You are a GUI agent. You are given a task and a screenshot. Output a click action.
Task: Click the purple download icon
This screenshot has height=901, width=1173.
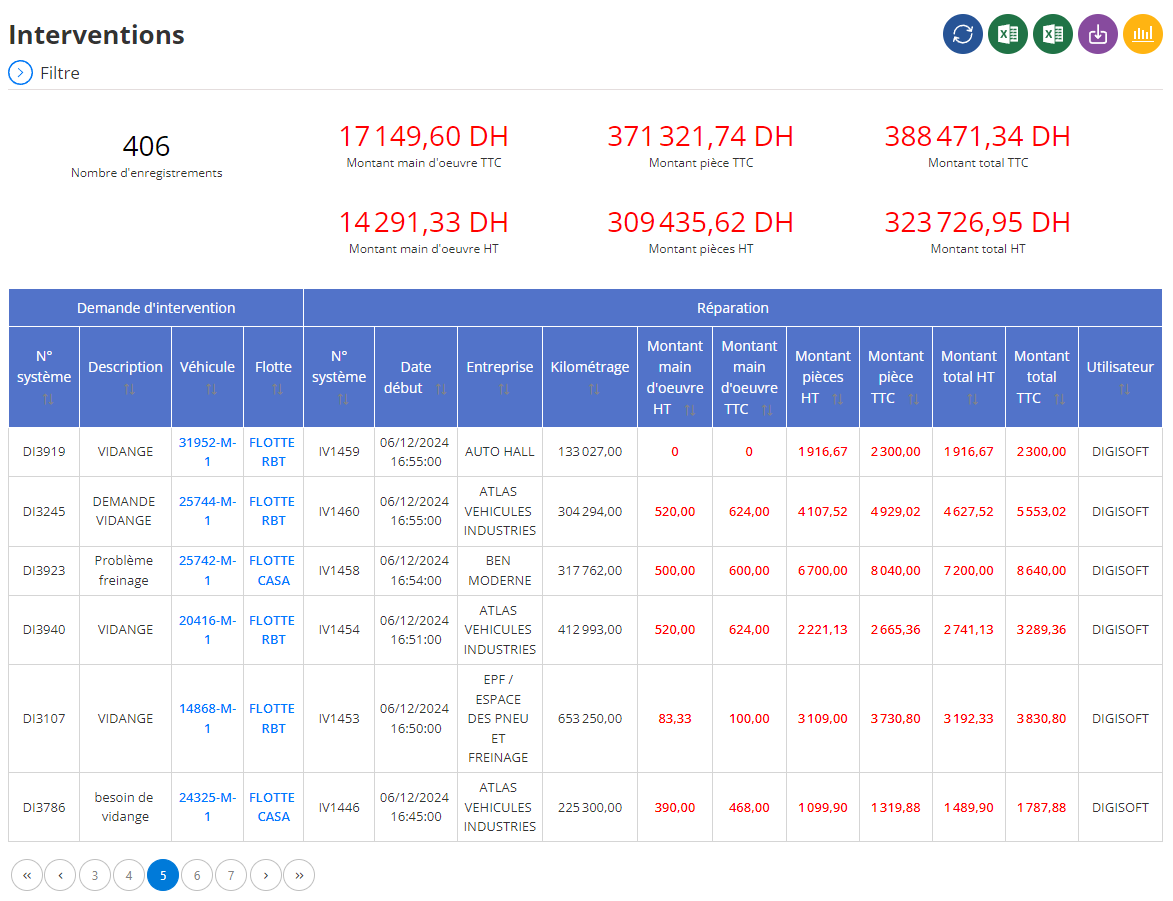point(1097,34)
